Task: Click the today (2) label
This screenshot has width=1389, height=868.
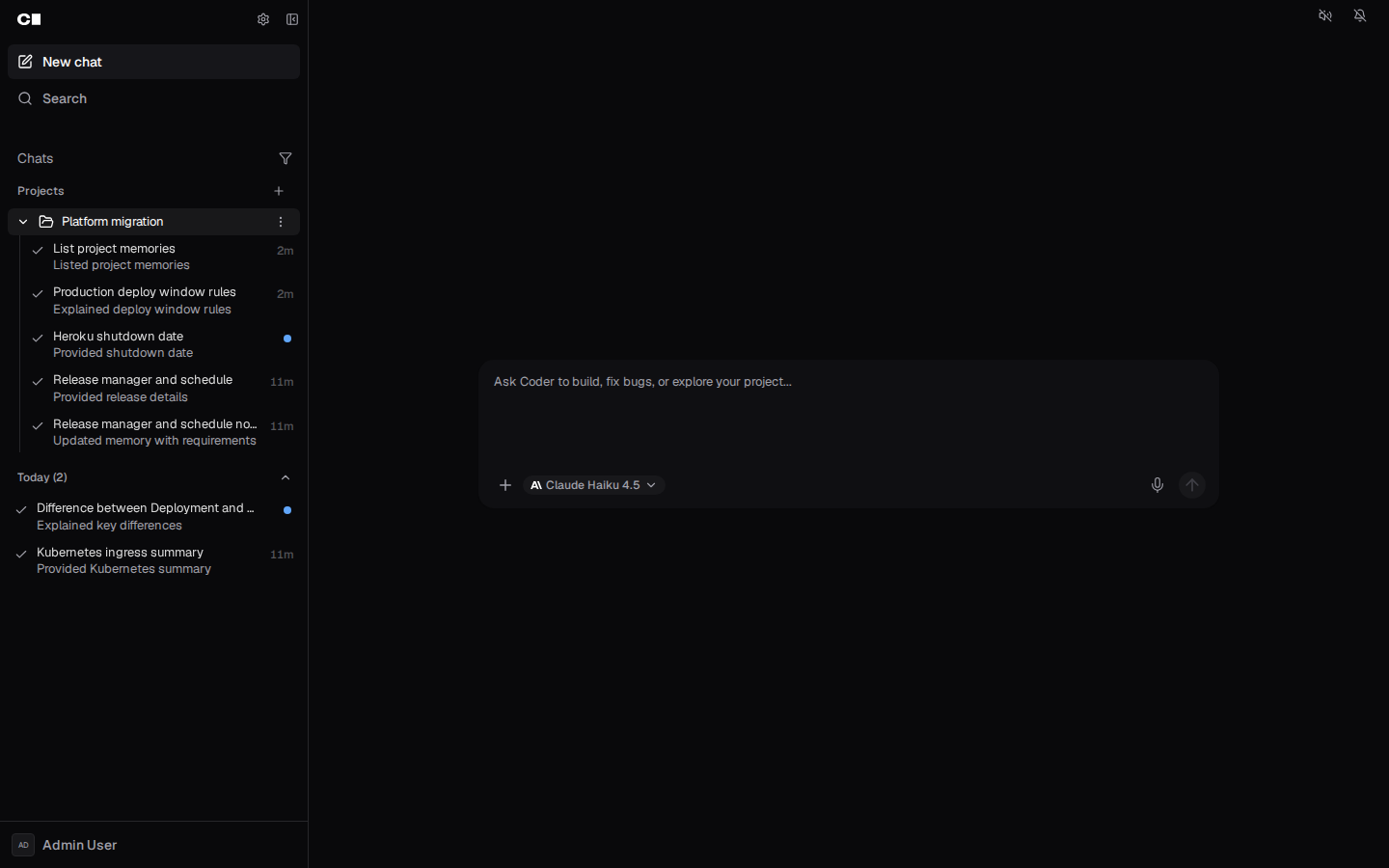Action: [42, 477]
